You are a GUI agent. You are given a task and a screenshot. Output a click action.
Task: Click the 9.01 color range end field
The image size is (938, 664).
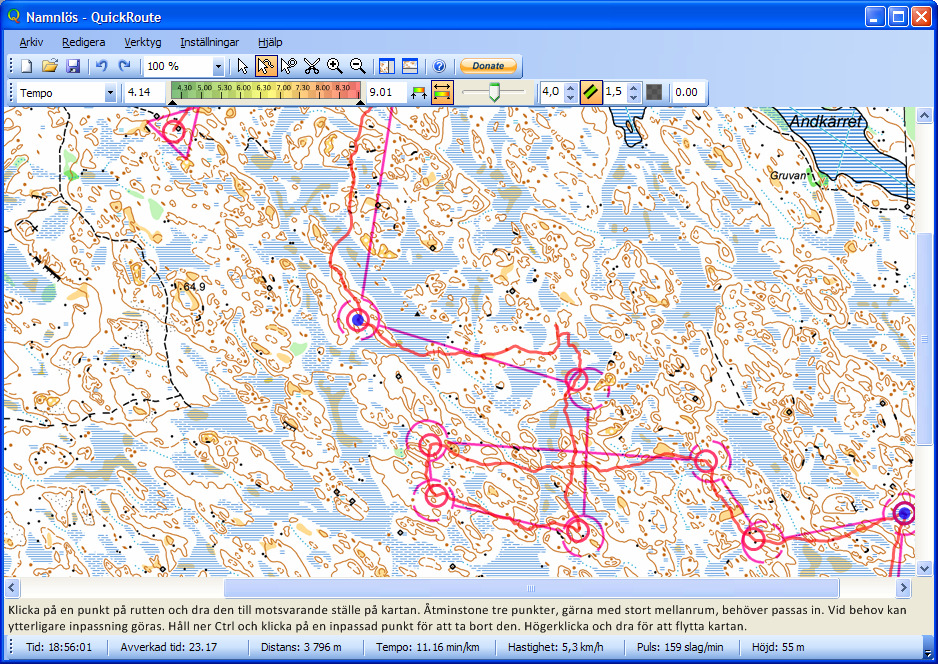pos(385,92)
